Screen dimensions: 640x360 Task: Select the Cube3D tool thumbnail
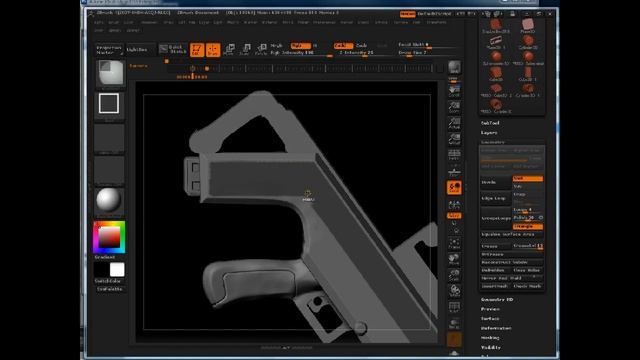(496, 74)
